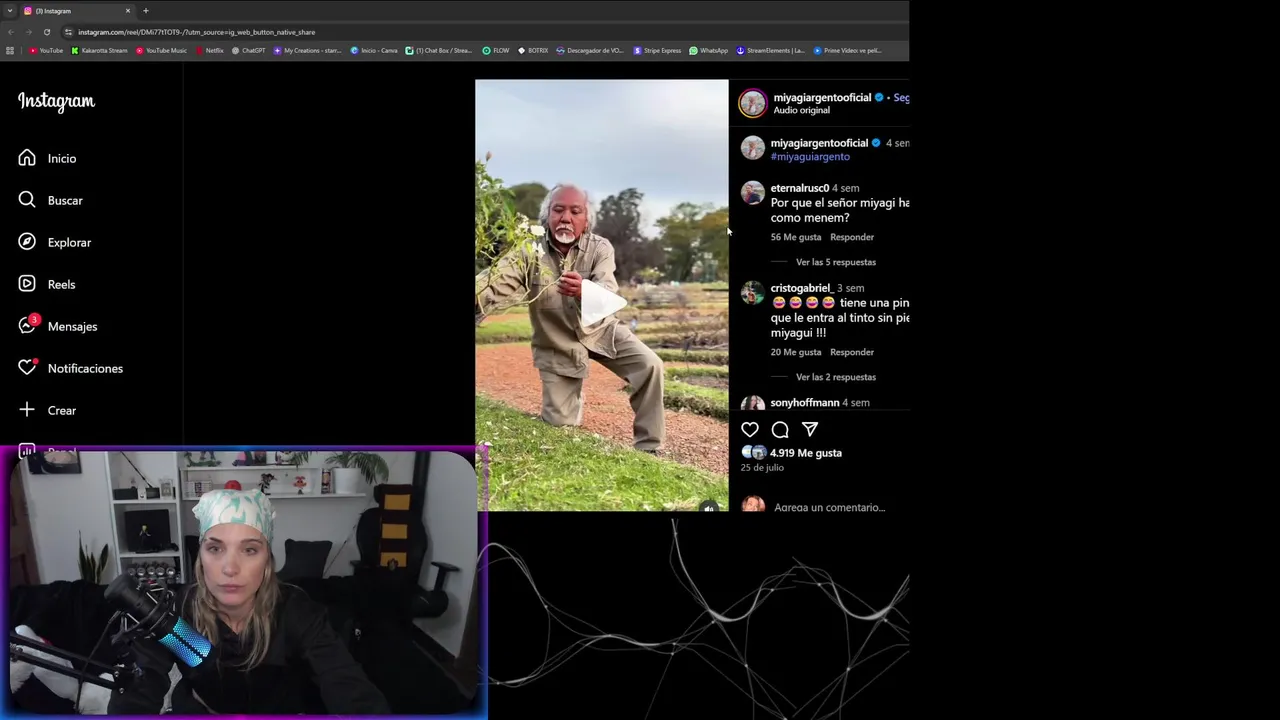Open ChatGPT bookmark
The image size is (1280, 720).
(x=248, y=50)
